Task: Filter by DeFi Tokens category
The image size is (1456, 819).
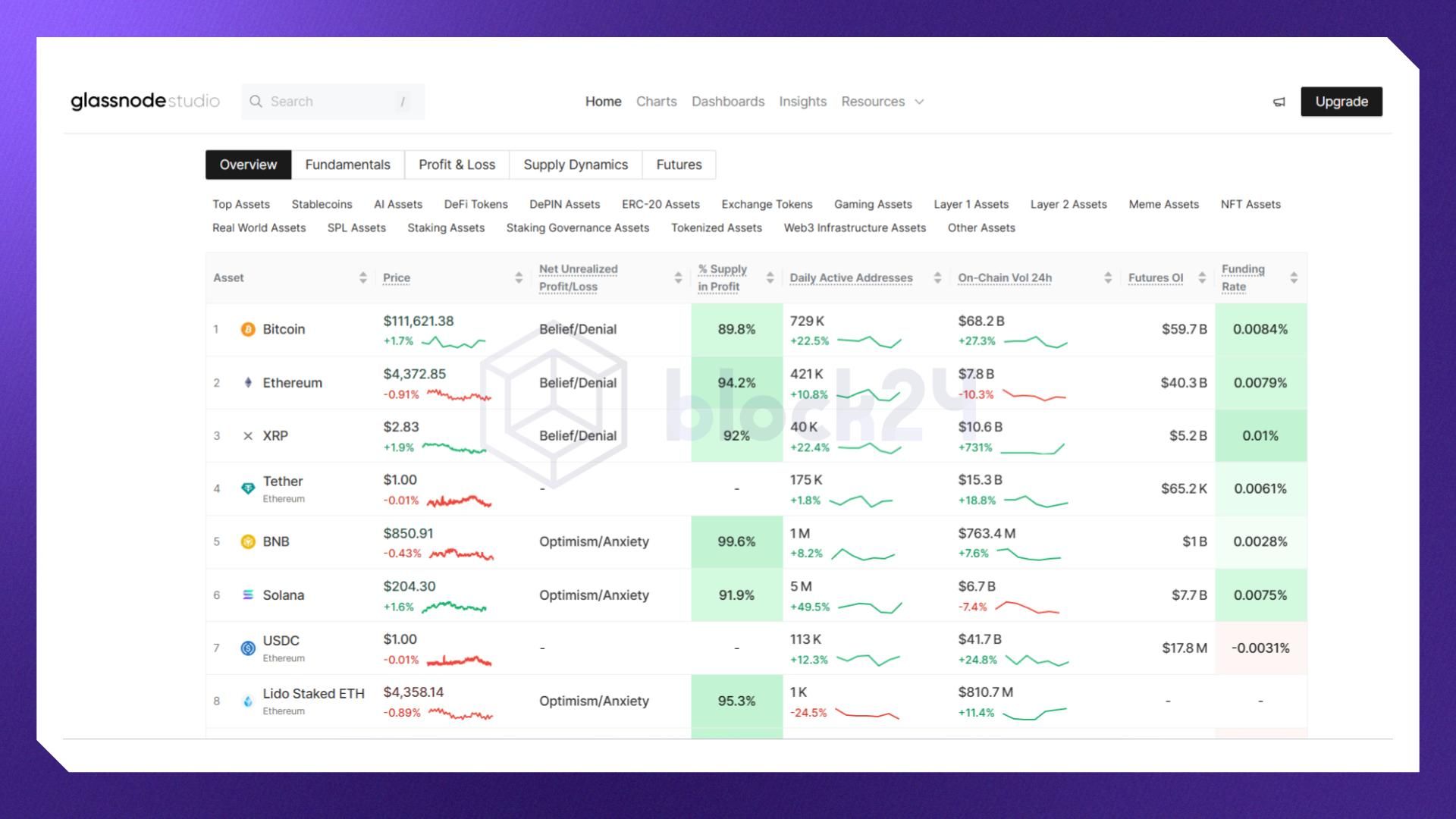Action: click(475, 204)
